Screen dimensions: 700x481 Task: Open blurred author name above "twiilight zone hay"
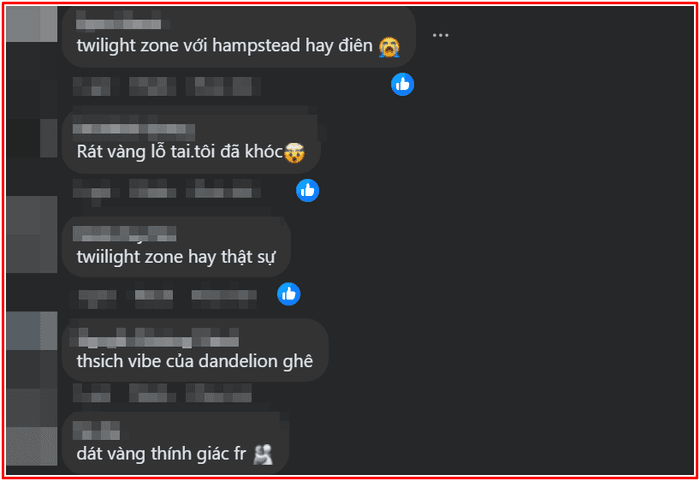[125, 233]
